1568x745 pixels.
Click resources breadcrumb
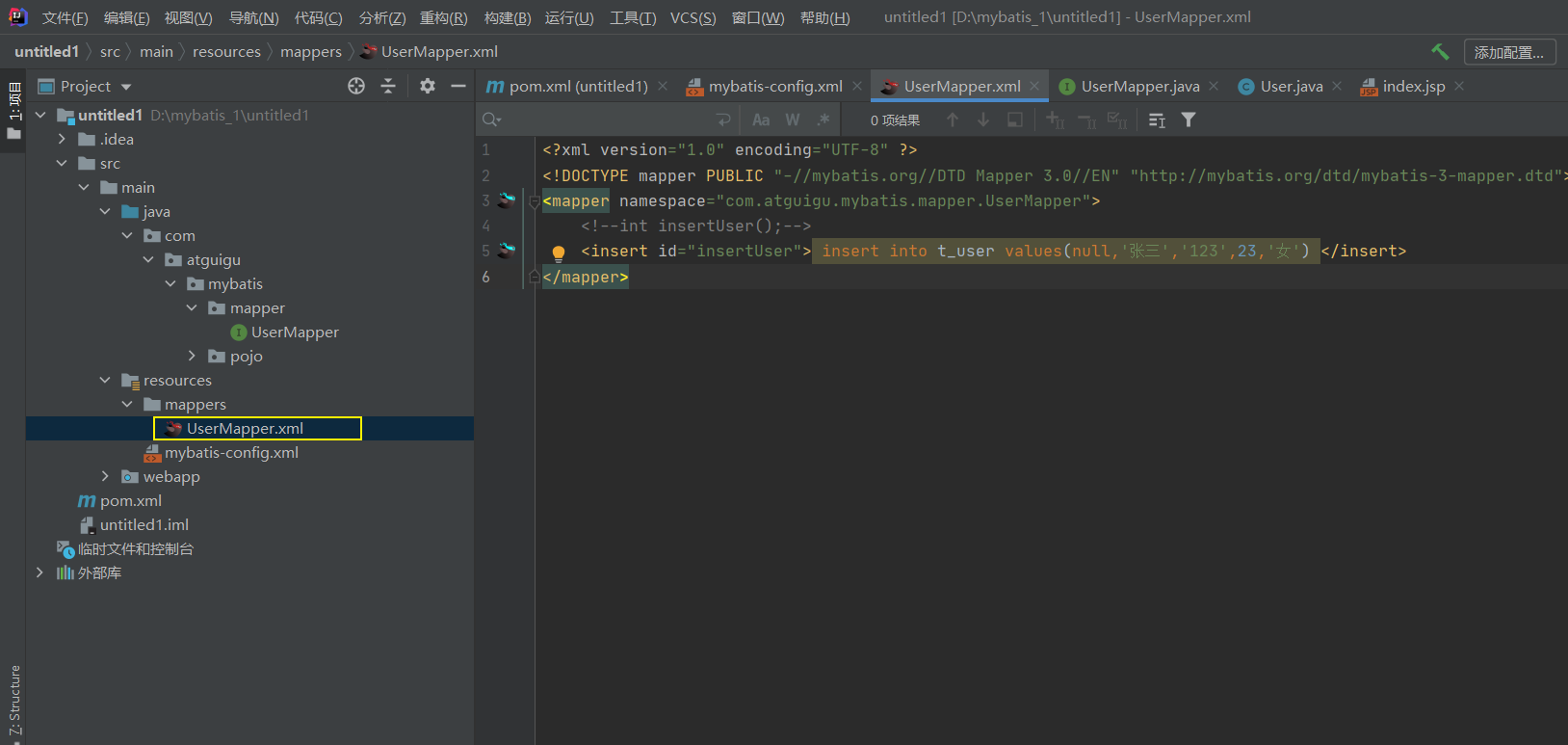pyautogui.click(x=226, y=52)
